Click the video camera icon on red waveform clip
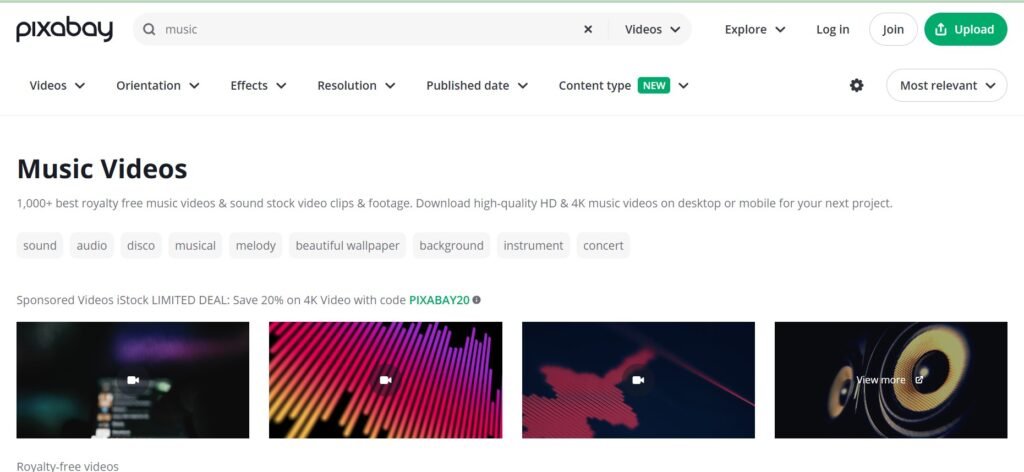 coord(638,380)
